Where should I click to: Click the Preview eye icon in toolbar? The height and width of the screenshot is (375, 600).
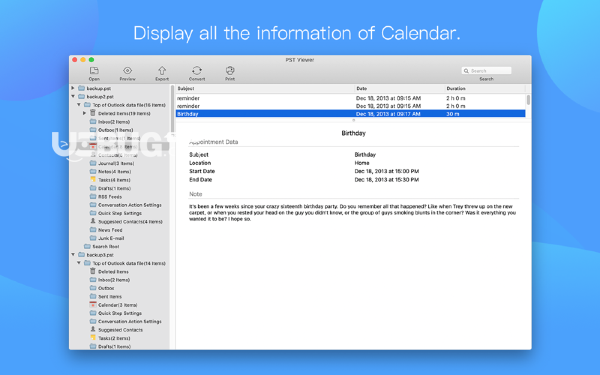127,70
